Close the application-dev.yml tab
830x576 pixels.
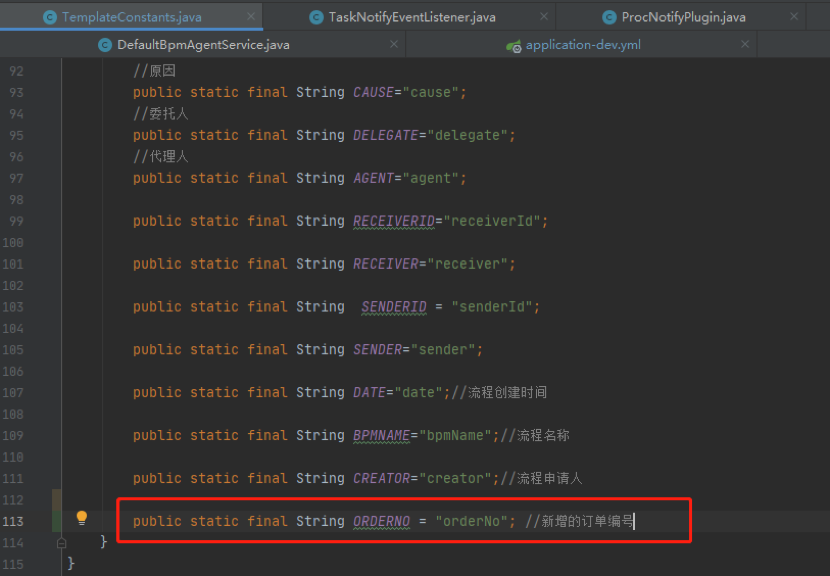pos(745,44)
